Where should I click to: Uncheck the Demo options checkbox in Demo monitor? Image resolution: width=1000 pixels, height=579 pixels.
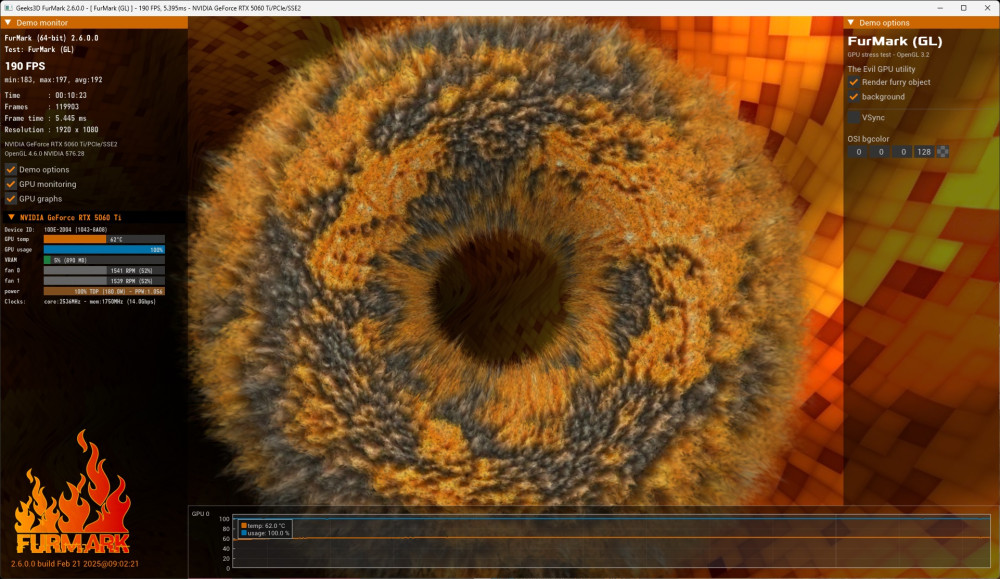click(10, 170)
